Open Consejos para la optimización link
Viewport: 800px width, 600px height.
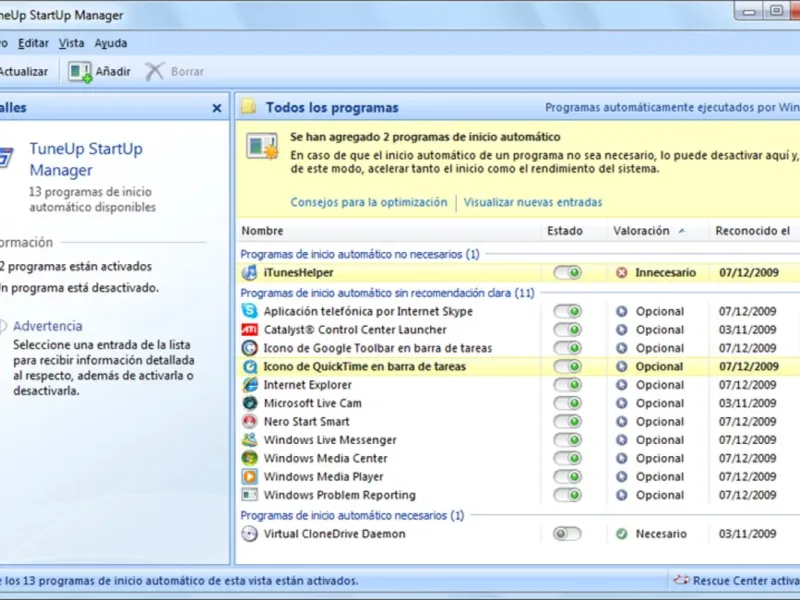369,202
